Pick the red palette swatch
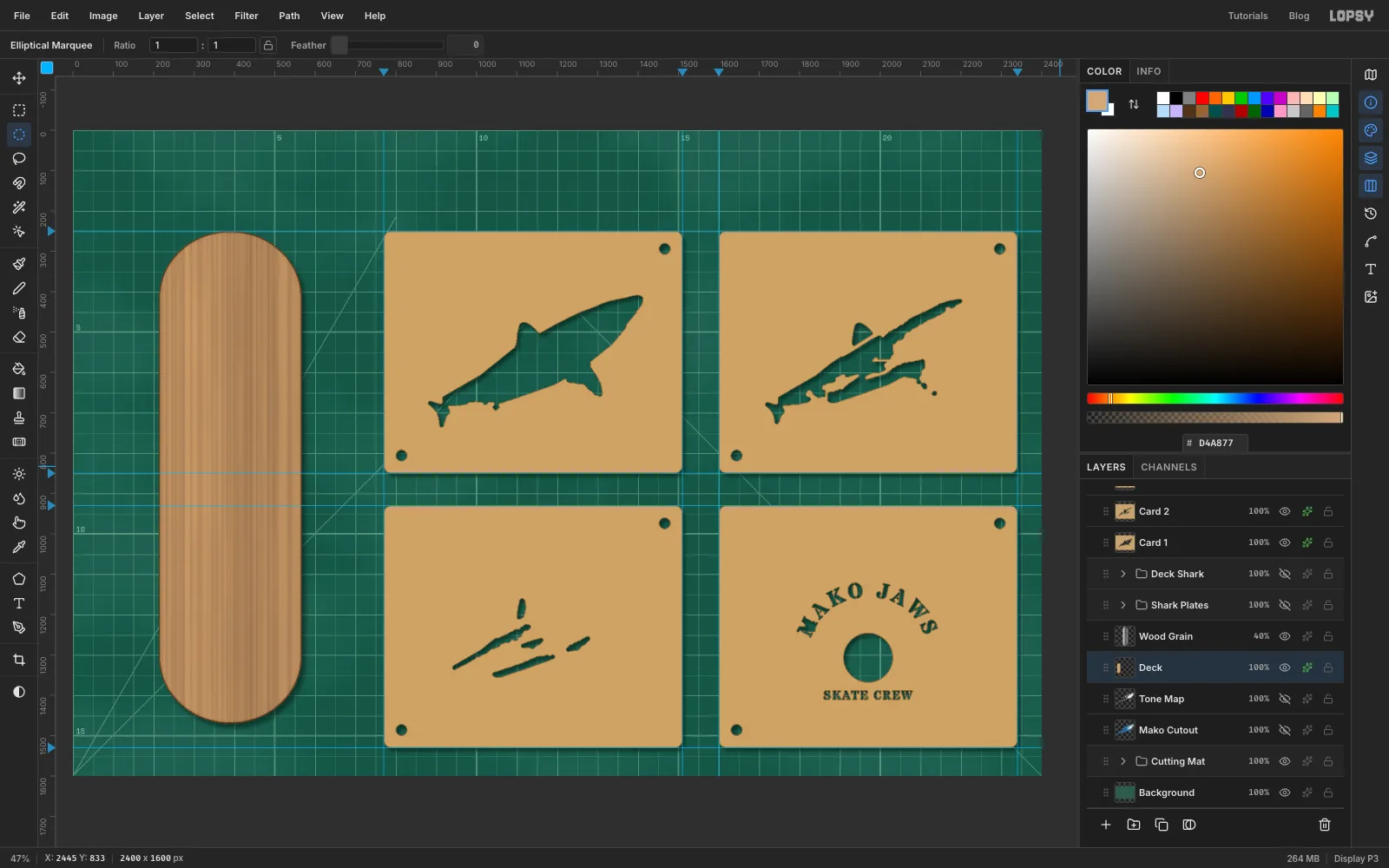The image size is (1389, 868). 1202,98
